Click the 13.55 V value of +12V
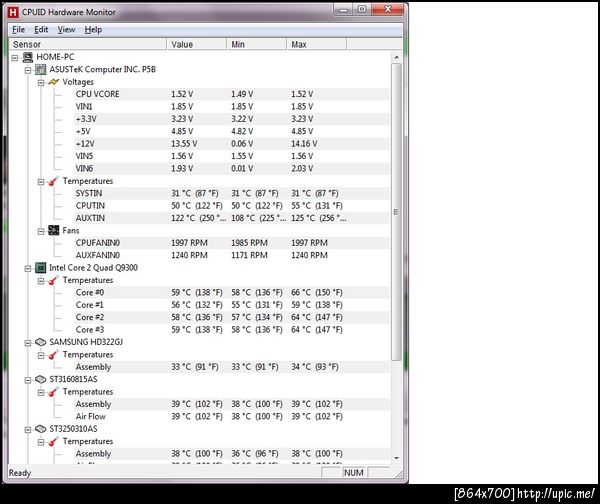 184,144
